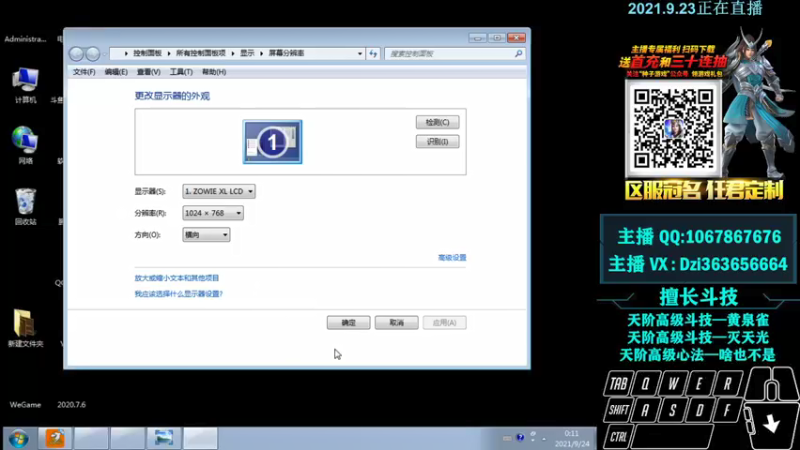Open the 文件(F) menu
Screen dimensions: 800x450
84,72
